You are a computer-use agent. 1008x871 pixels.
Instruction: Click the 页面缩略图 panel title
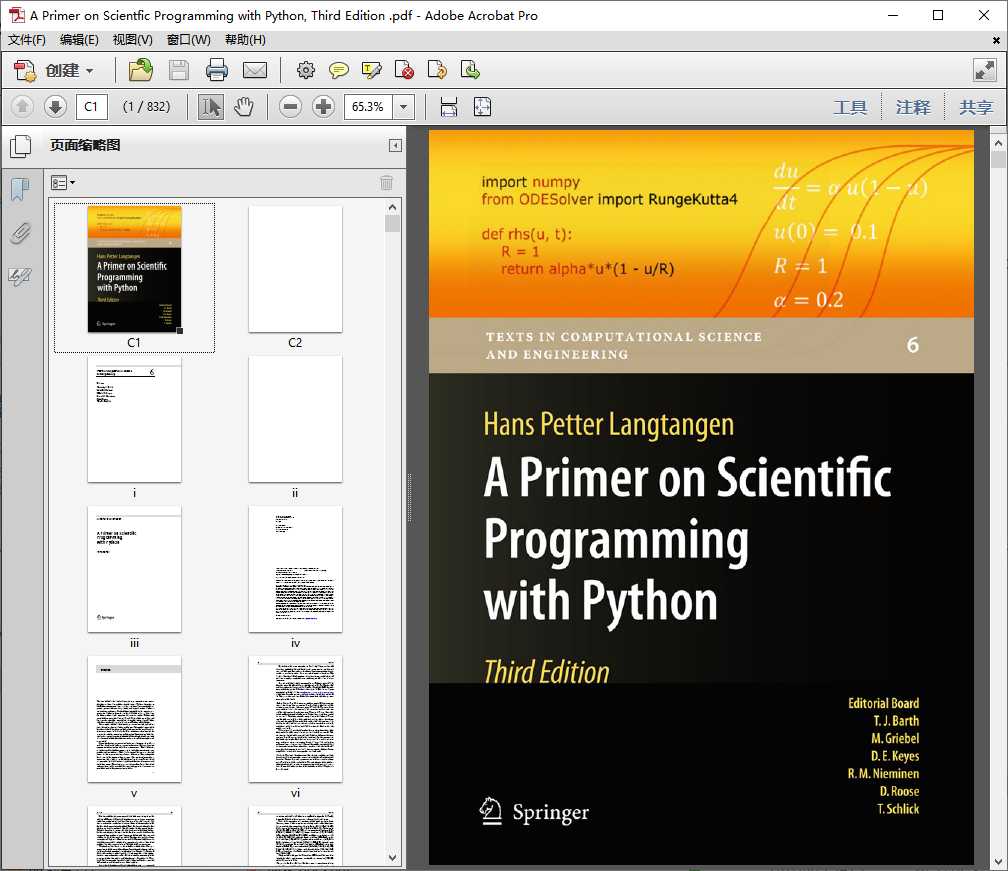point(86,145)
